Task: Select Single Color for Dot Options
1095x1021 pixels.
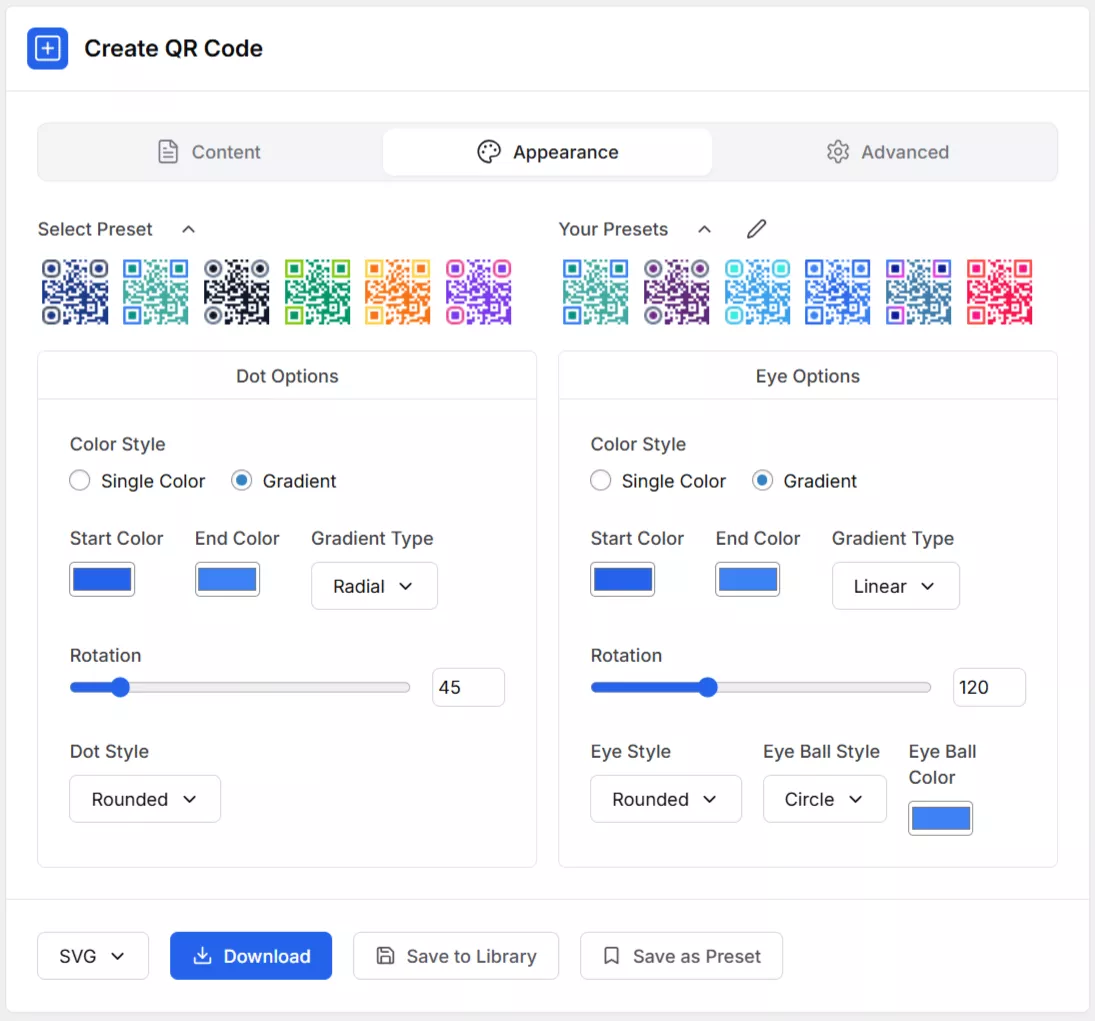Action: 80,480
